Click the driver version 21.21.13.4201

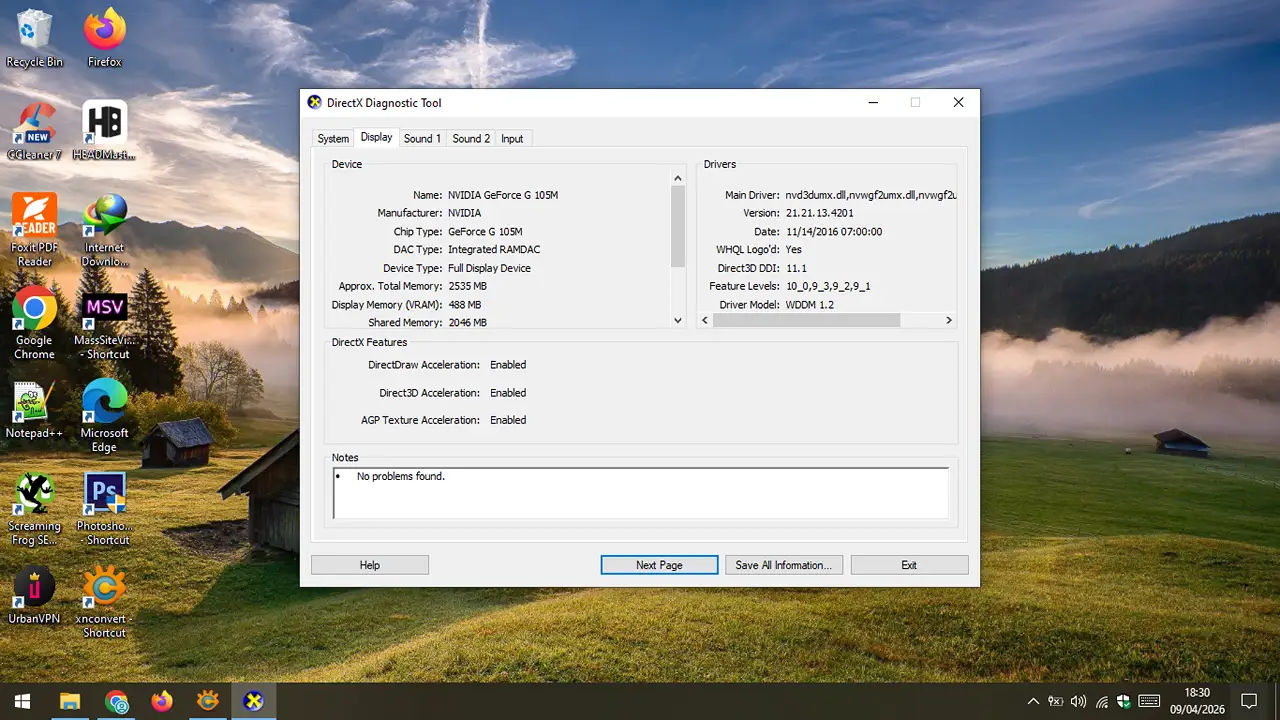pyautogui.click(x=820, y=213)
